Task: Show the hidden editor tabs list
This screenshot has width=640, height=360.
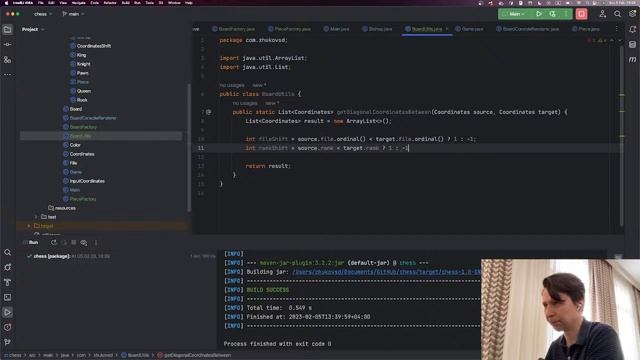Action: point(617,29)
